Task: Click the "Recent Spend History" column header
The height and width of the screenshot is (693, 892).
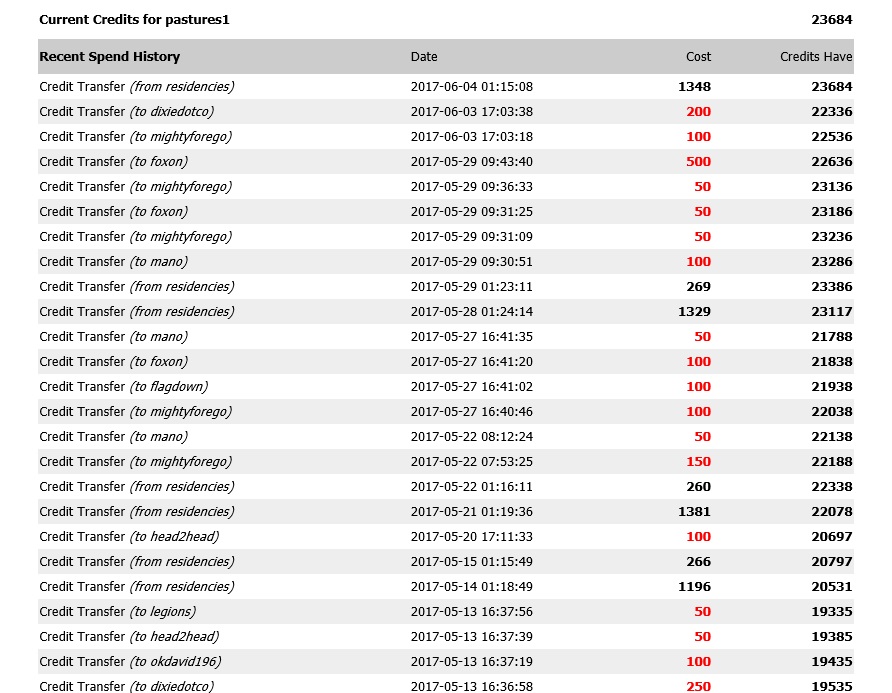Action: (110, 57)
